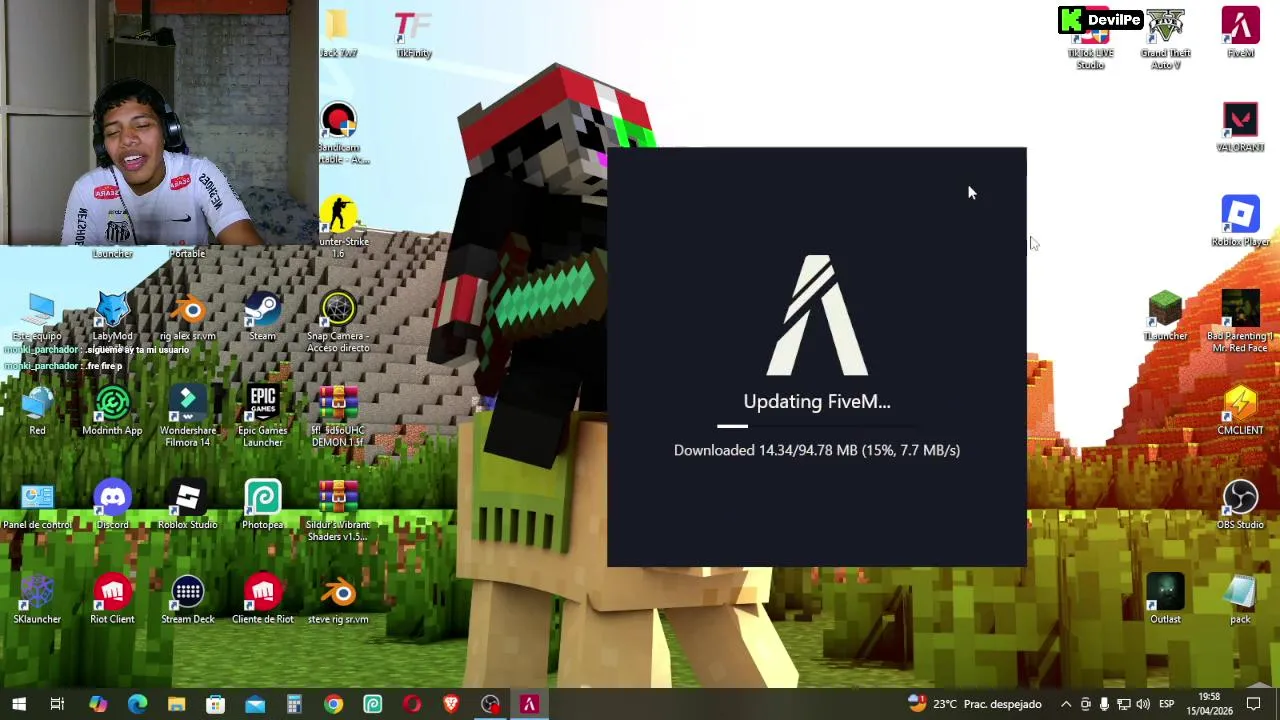Open the Panel de control icon
The width and height of the screenshot is (1280, 720).
pos(37,505)
